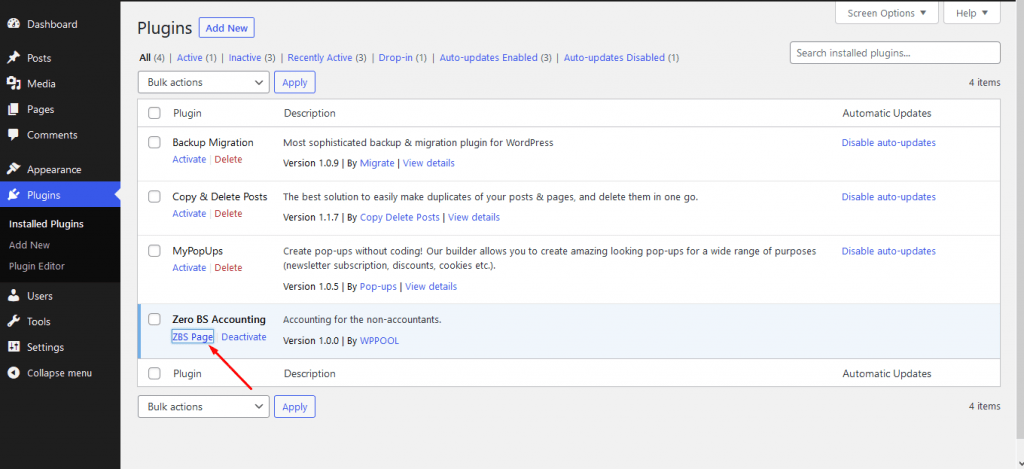Check the Zero BS Accounting checkbox

[154, 319]
